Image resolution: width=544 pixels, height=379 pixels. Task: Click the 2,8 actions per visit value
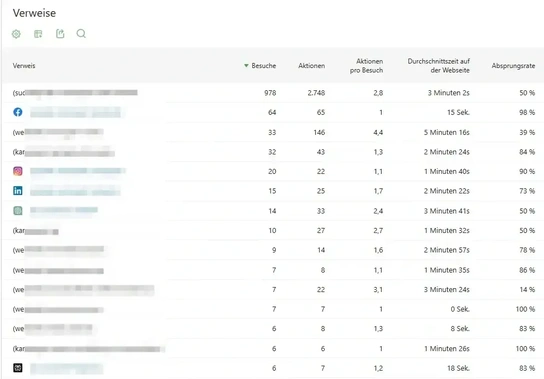[x=378, y=93]
